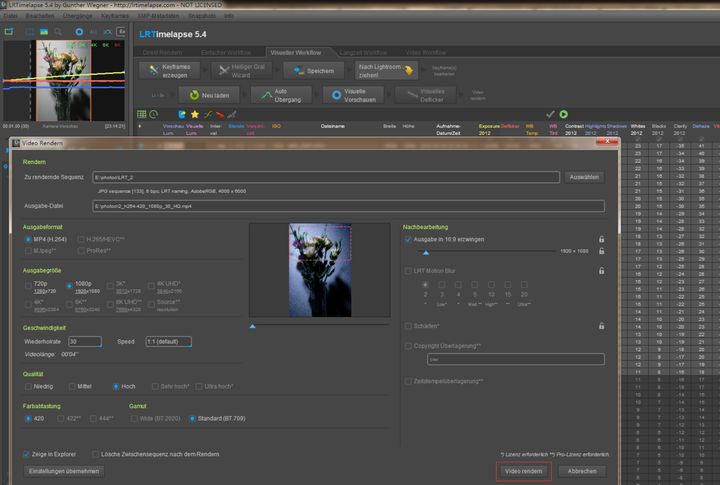Click the clock icon in table toolbar

point(153,114)
